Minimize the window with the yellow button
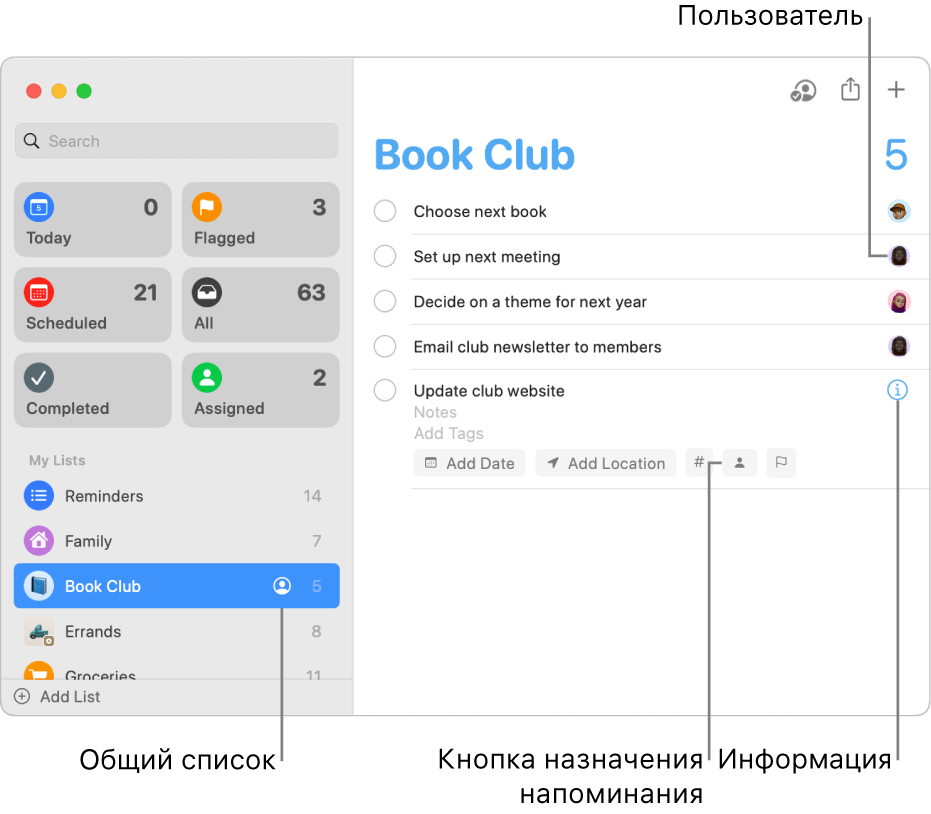The height and width of the screenshot is (814, 931). (59, 91)
